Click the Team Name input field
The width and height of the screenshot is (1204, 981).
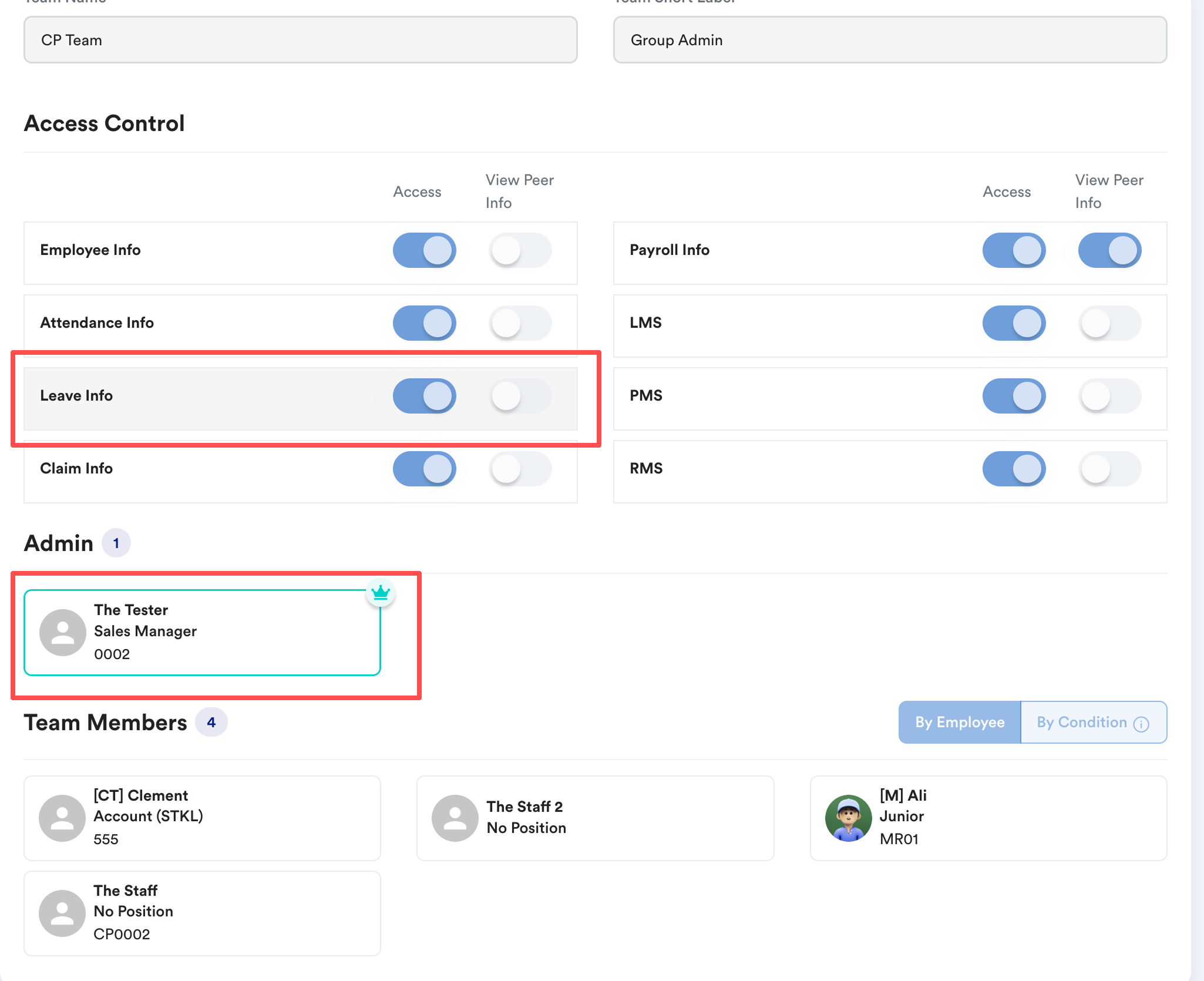pos(300,40)
